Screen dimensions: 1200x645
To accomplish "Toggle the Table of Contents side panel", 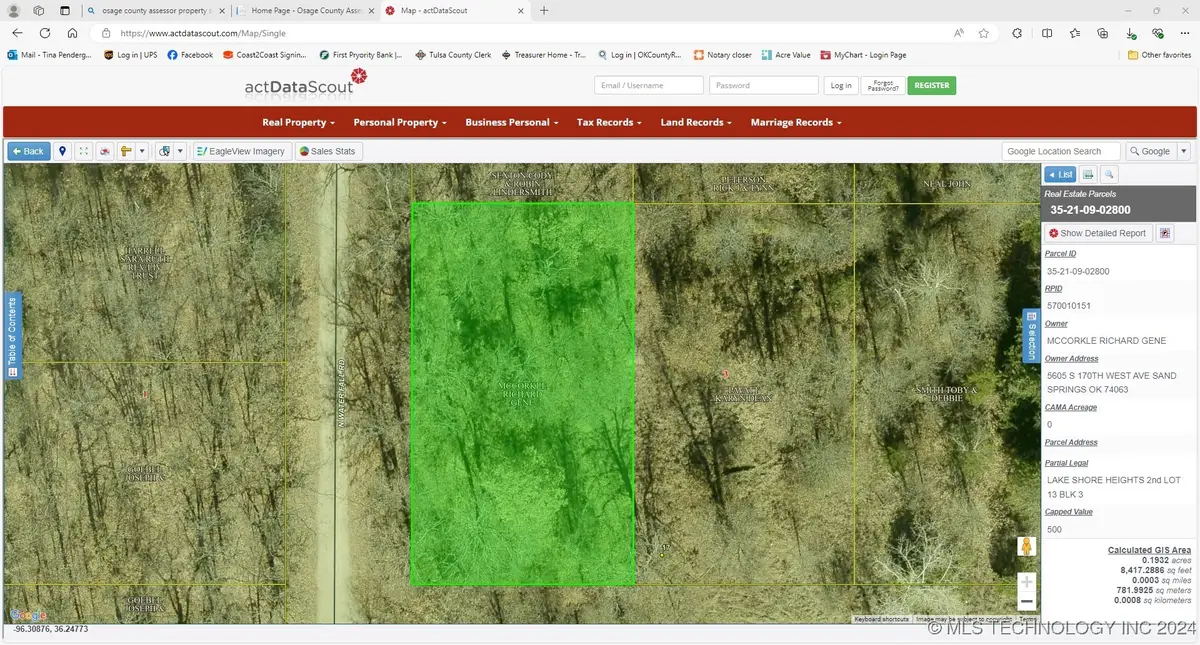I will pos(12,335).
